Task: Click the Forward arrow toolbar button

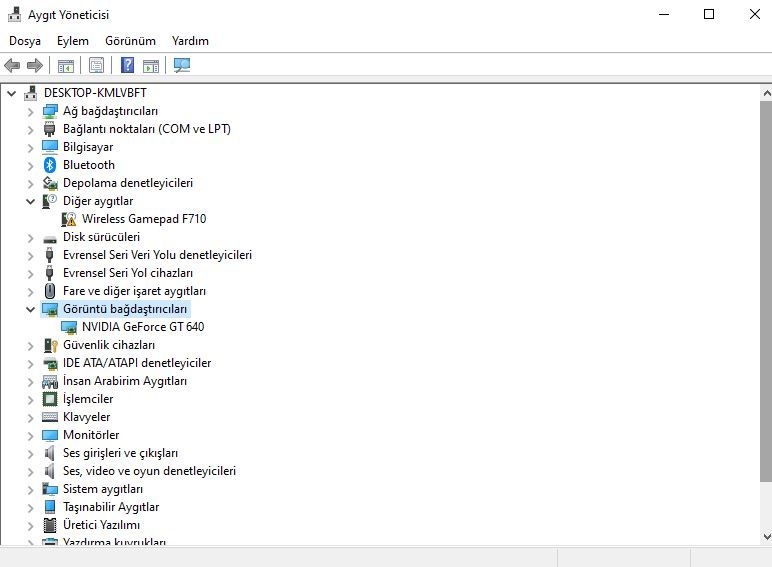Action: pos(34,65)
